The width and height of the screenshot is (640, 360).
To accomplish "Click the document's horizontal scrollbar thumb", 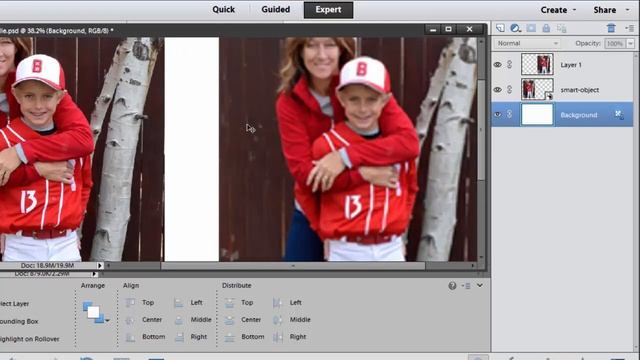I will pos(293,266).
